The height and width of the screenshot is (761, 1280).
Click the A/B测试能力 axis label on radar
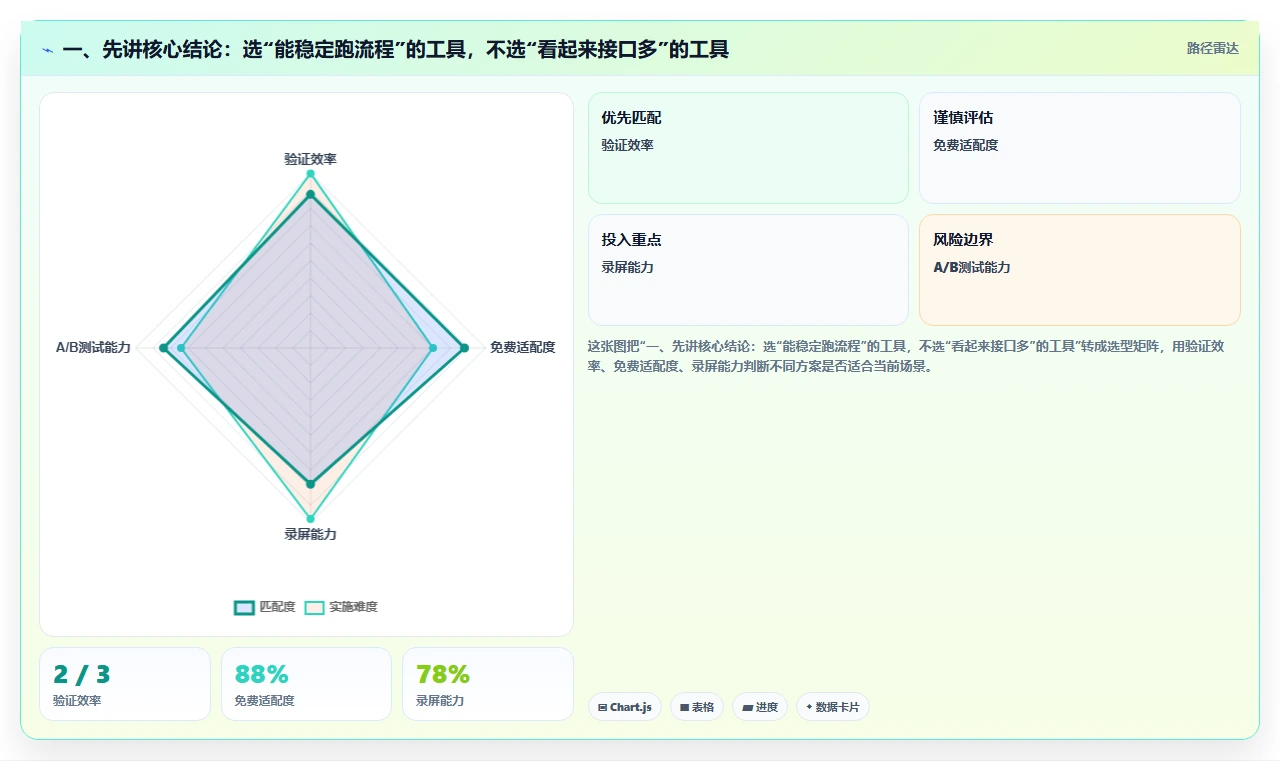coord(93,347)
